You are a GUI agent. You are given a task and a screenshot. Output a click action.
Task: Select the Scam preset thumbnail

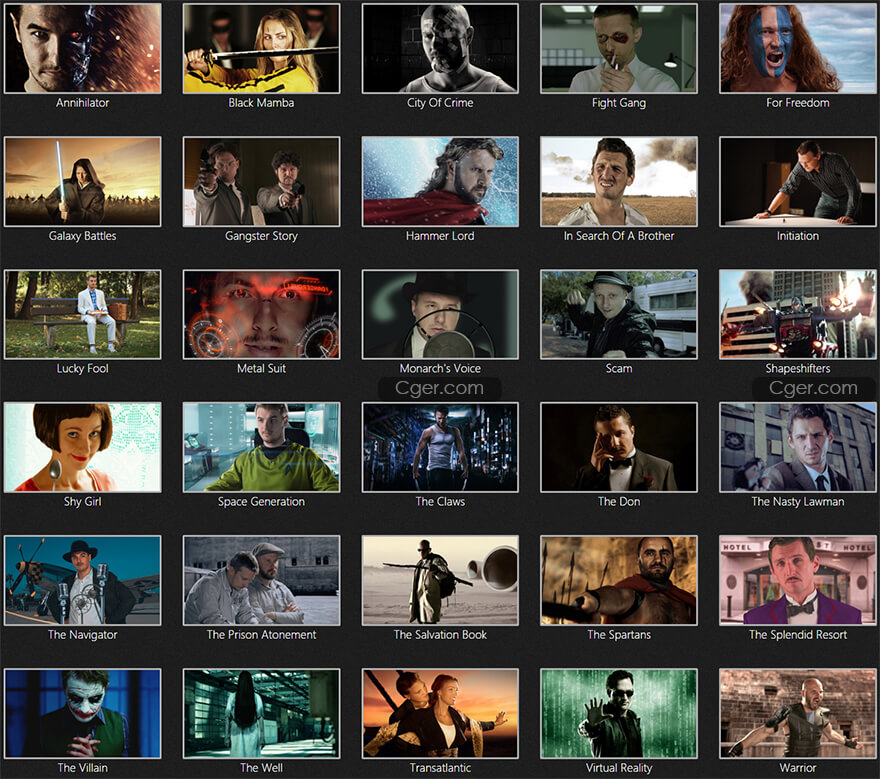click(x=619, y=314)
